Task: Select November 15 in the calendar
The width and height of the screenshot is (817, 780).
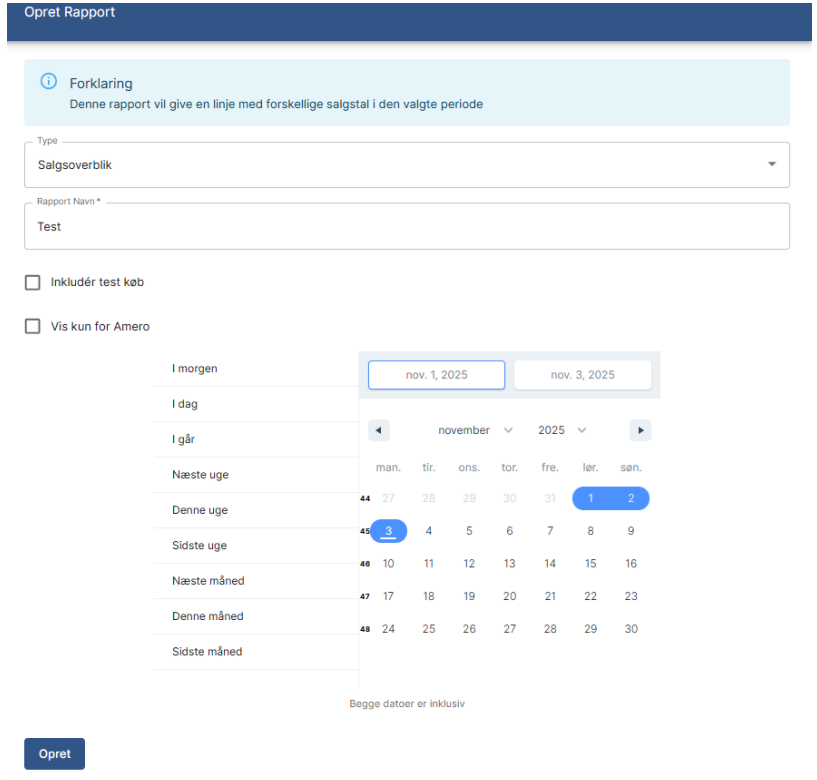Action: [x=590, y=564]
